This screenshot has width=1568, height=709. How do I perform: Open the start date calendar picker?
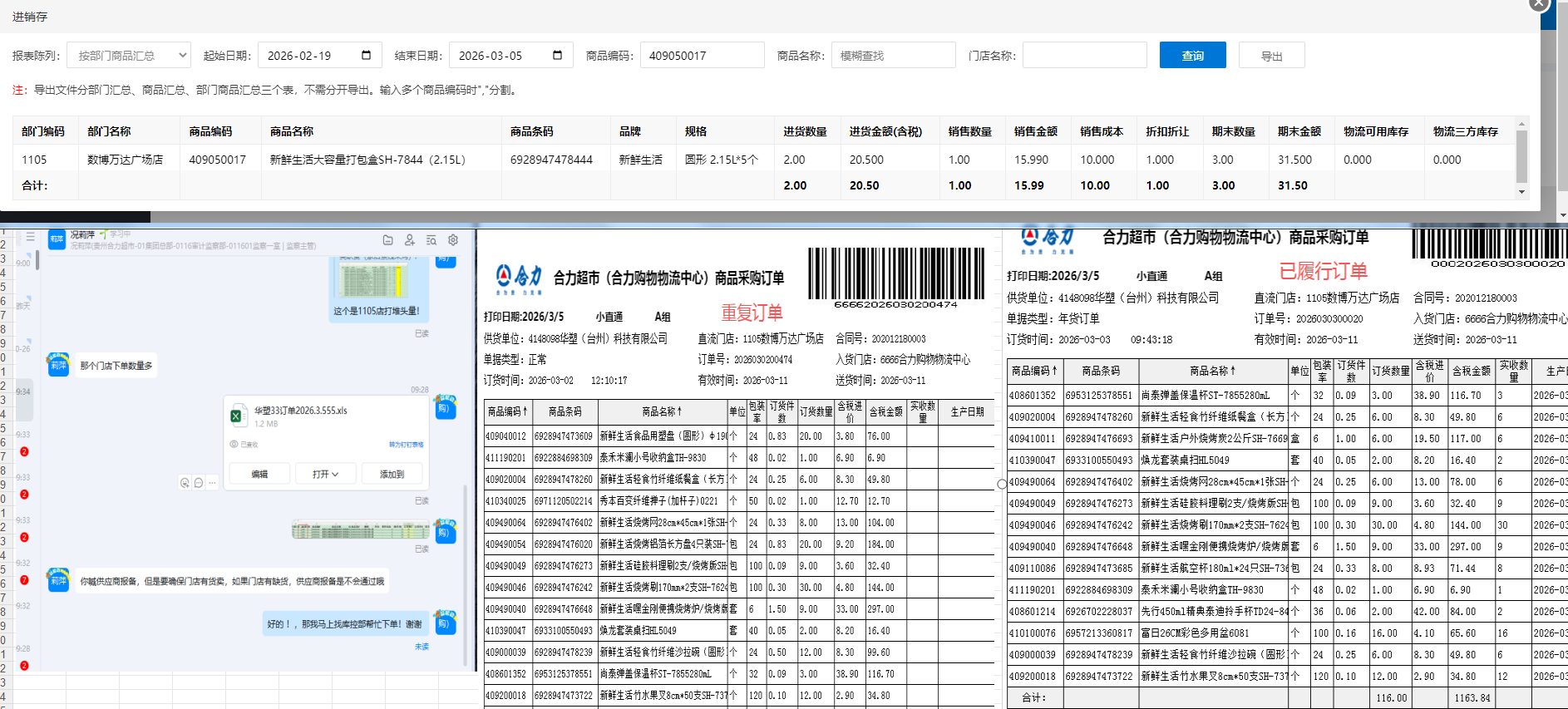[366, 56]
